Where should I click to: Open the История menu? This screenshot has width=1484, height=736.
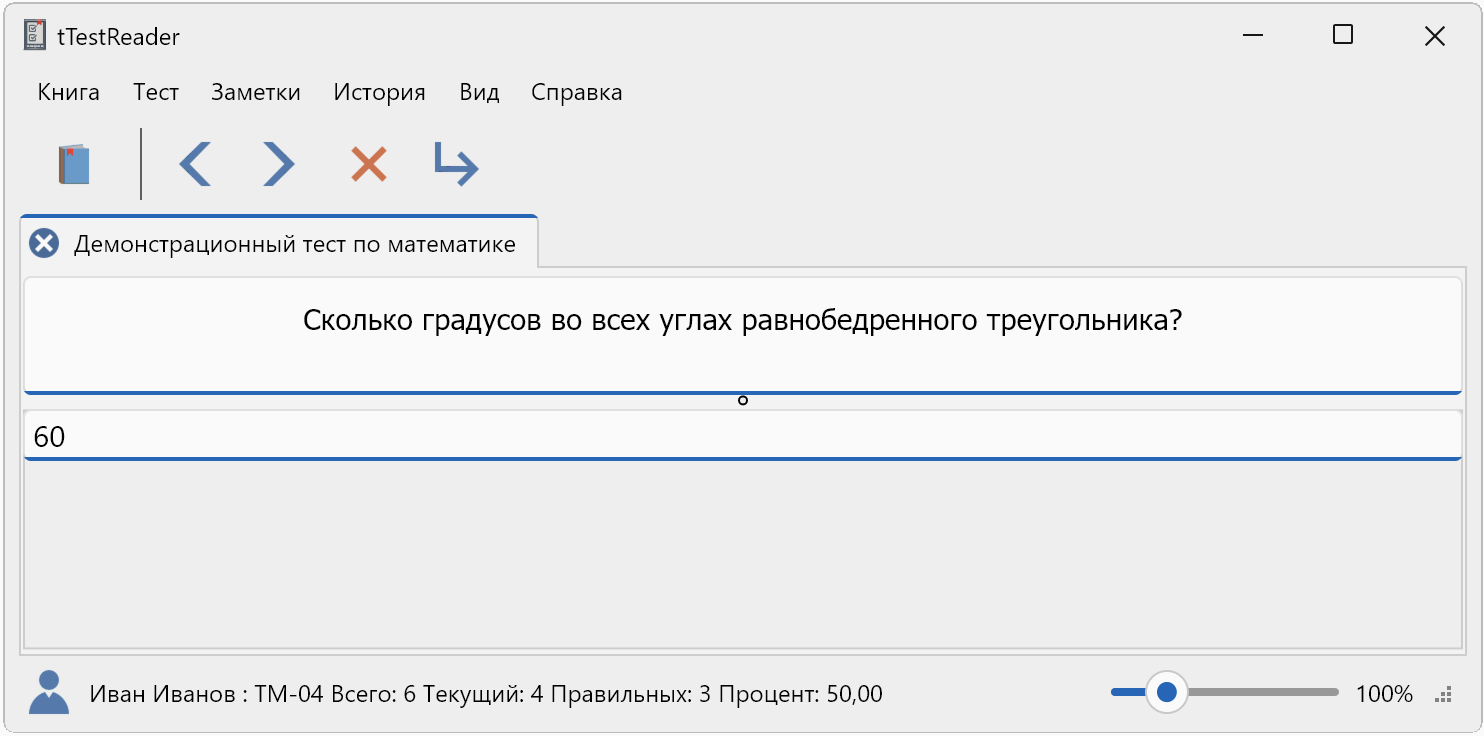pos(380,93)
